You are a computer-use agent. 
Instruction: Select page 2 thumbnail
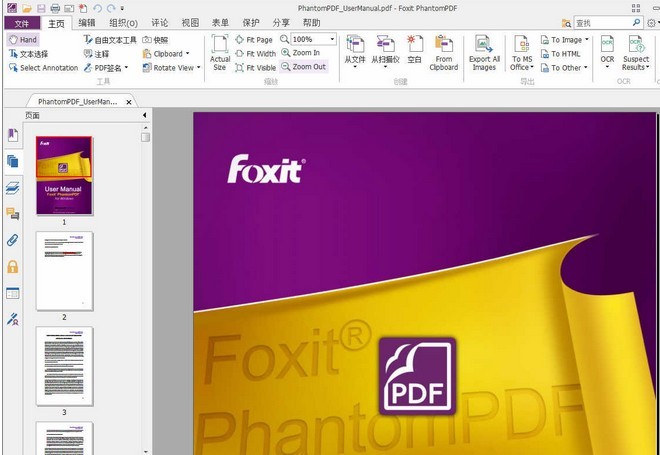64,271
